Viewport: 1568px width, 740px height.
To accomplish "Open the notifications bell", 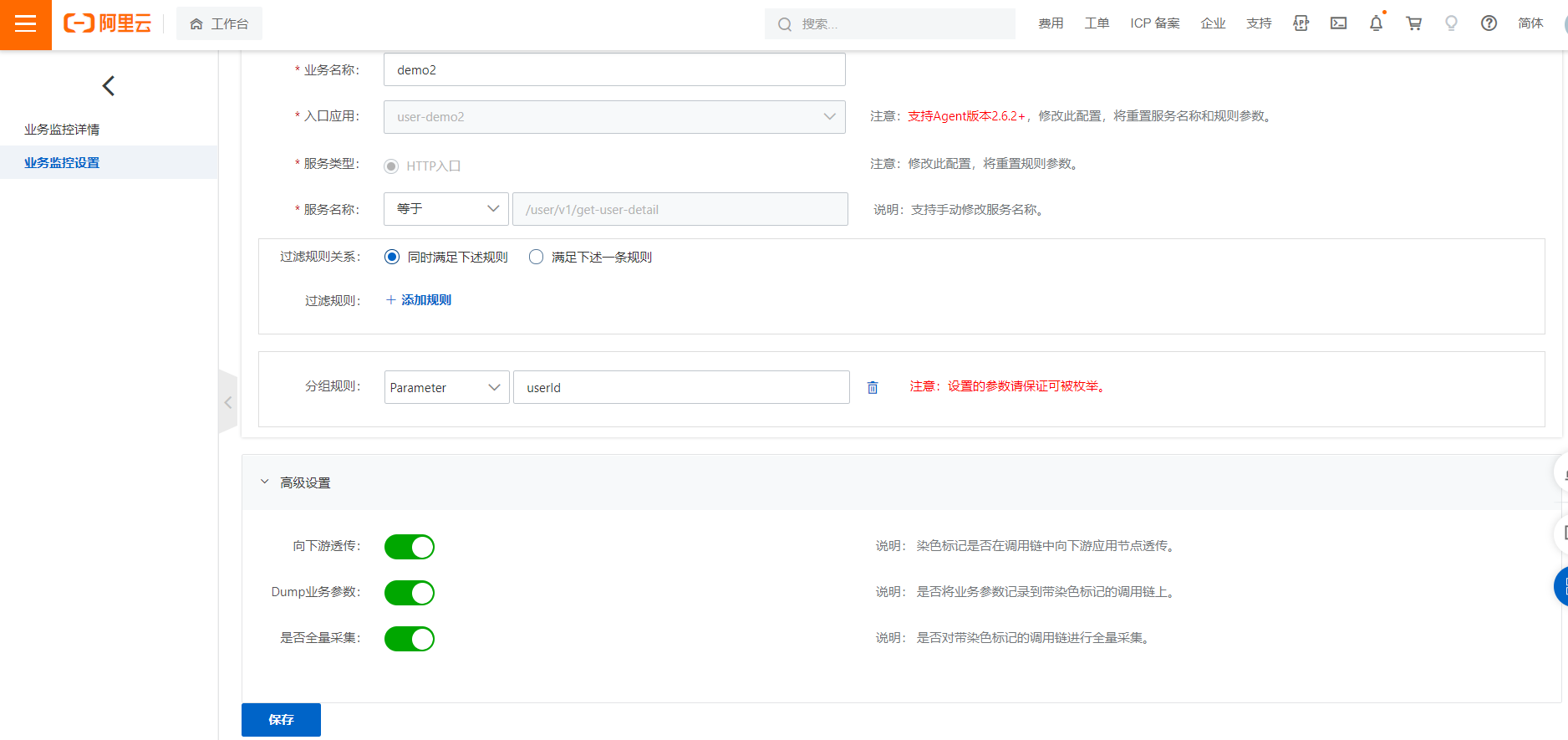I will pyautogui.click(x=1377, y=23).
